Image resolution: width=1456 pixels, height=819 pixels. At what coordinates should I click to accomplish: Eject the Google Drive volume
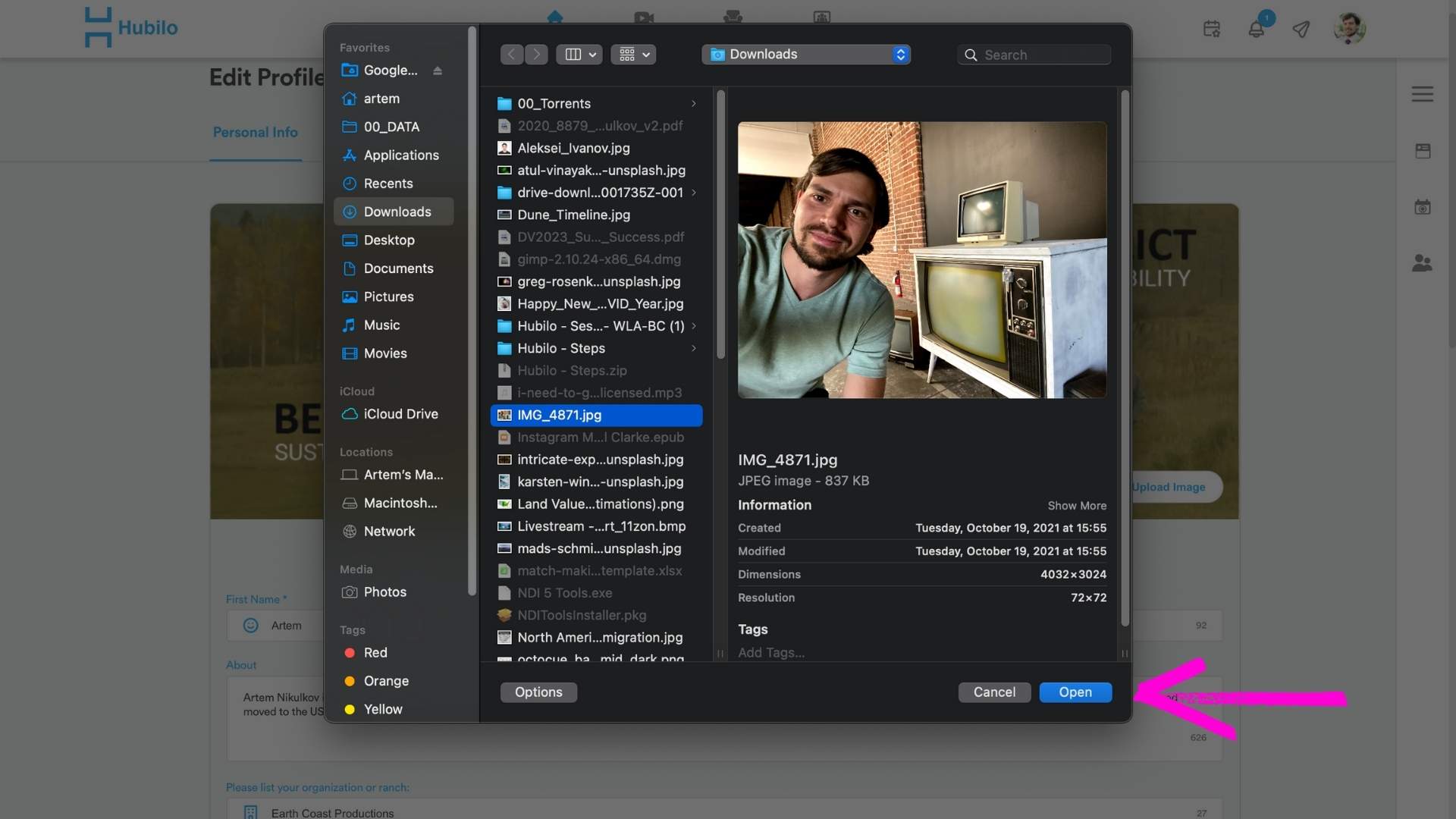point(438,71)
